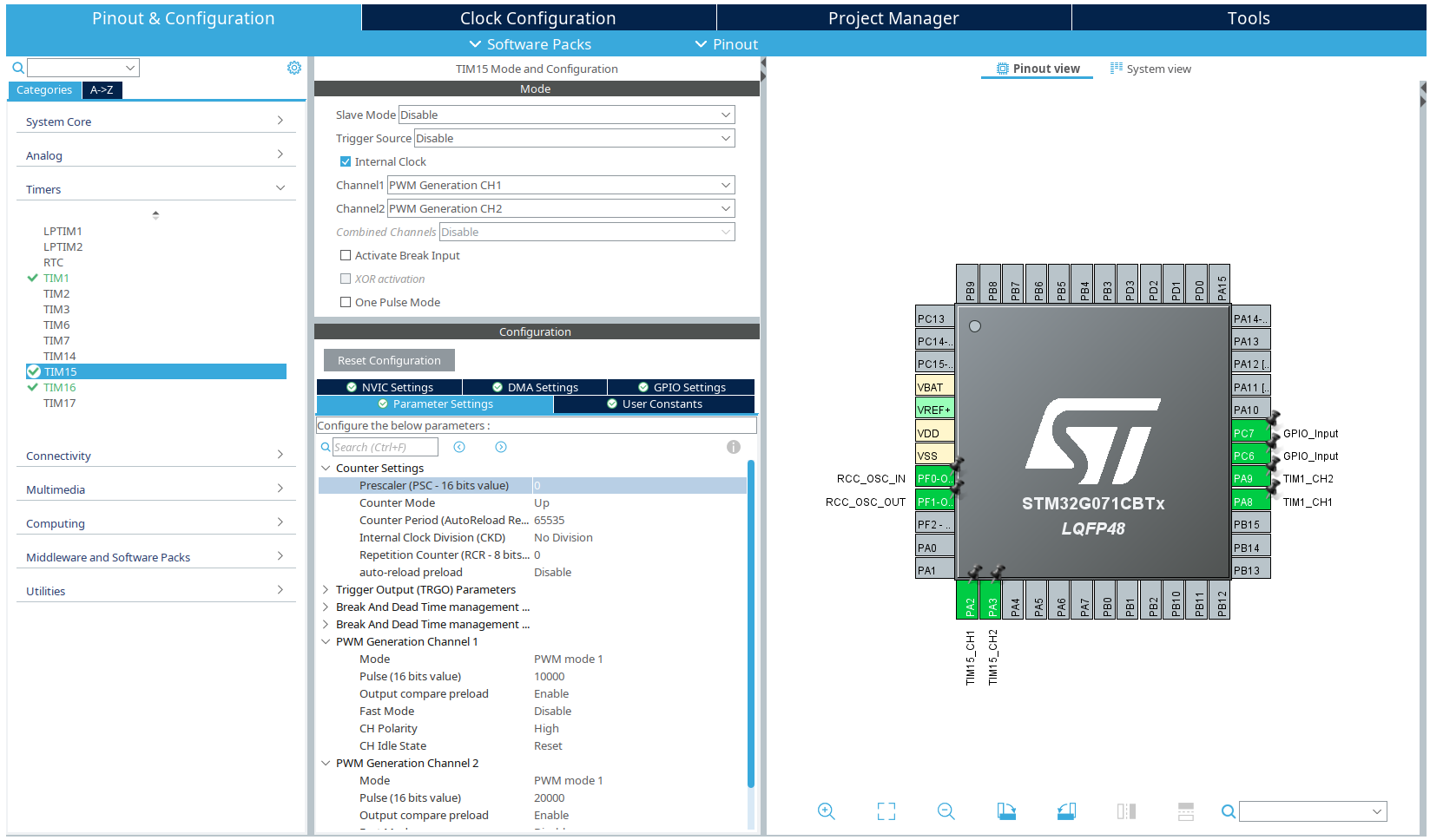Click the search magnifier in left panel
Screen dimensions: 1430x840
tap(17, 68)
